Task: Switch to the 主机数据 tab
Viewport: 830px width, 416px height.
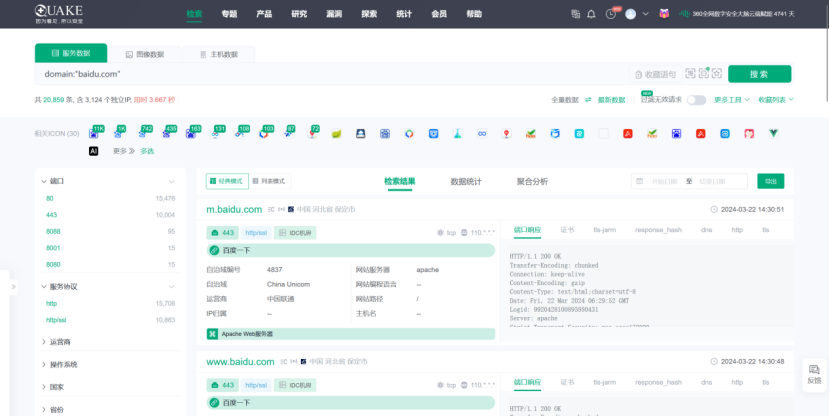Action: click(x=219, y=54)
